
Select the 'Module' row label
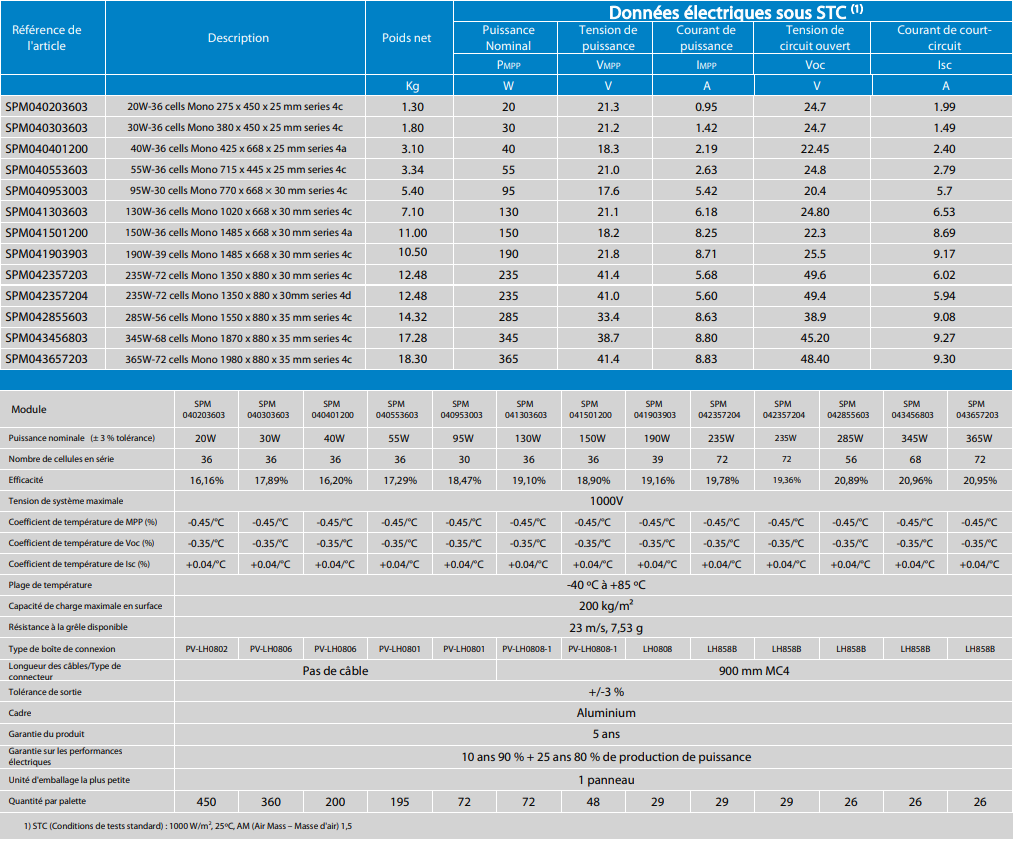(x=28, y=410)
